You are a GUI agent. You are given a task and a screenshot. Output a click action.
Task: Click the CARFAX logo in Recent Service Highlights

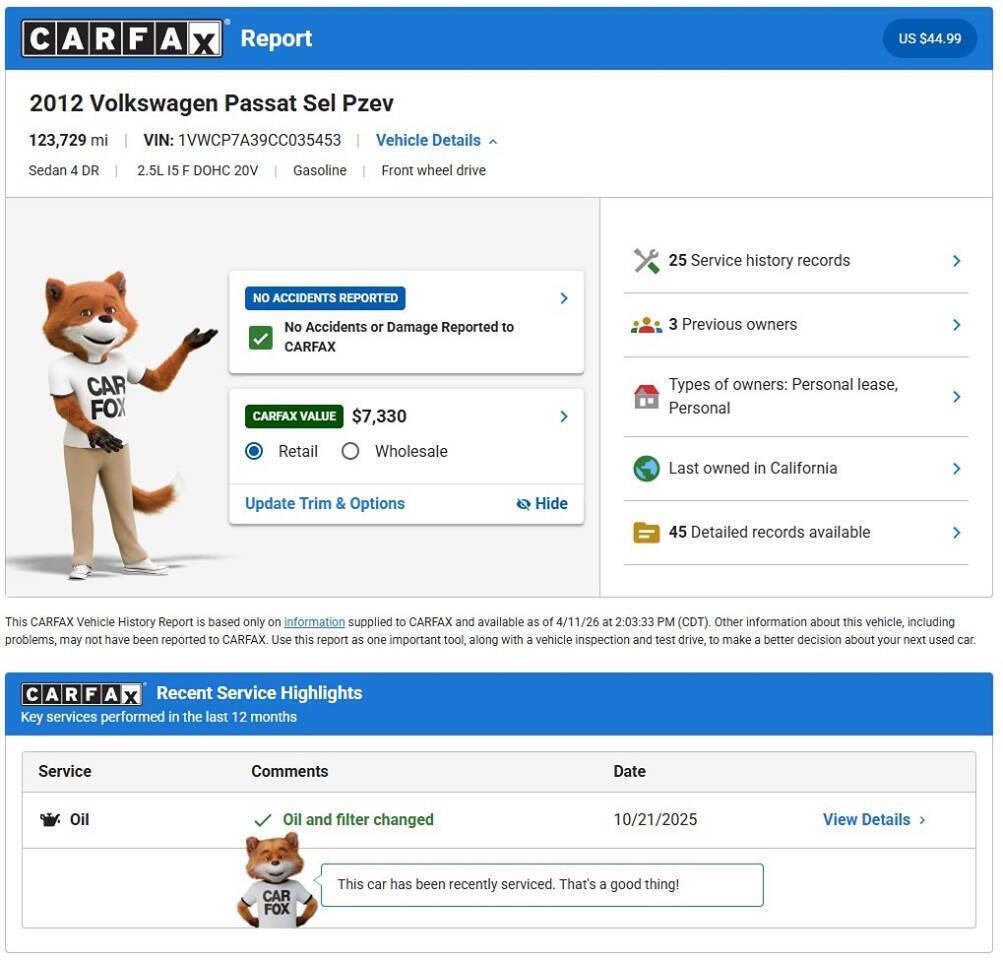pyautogui.click(x=82, y=694)
